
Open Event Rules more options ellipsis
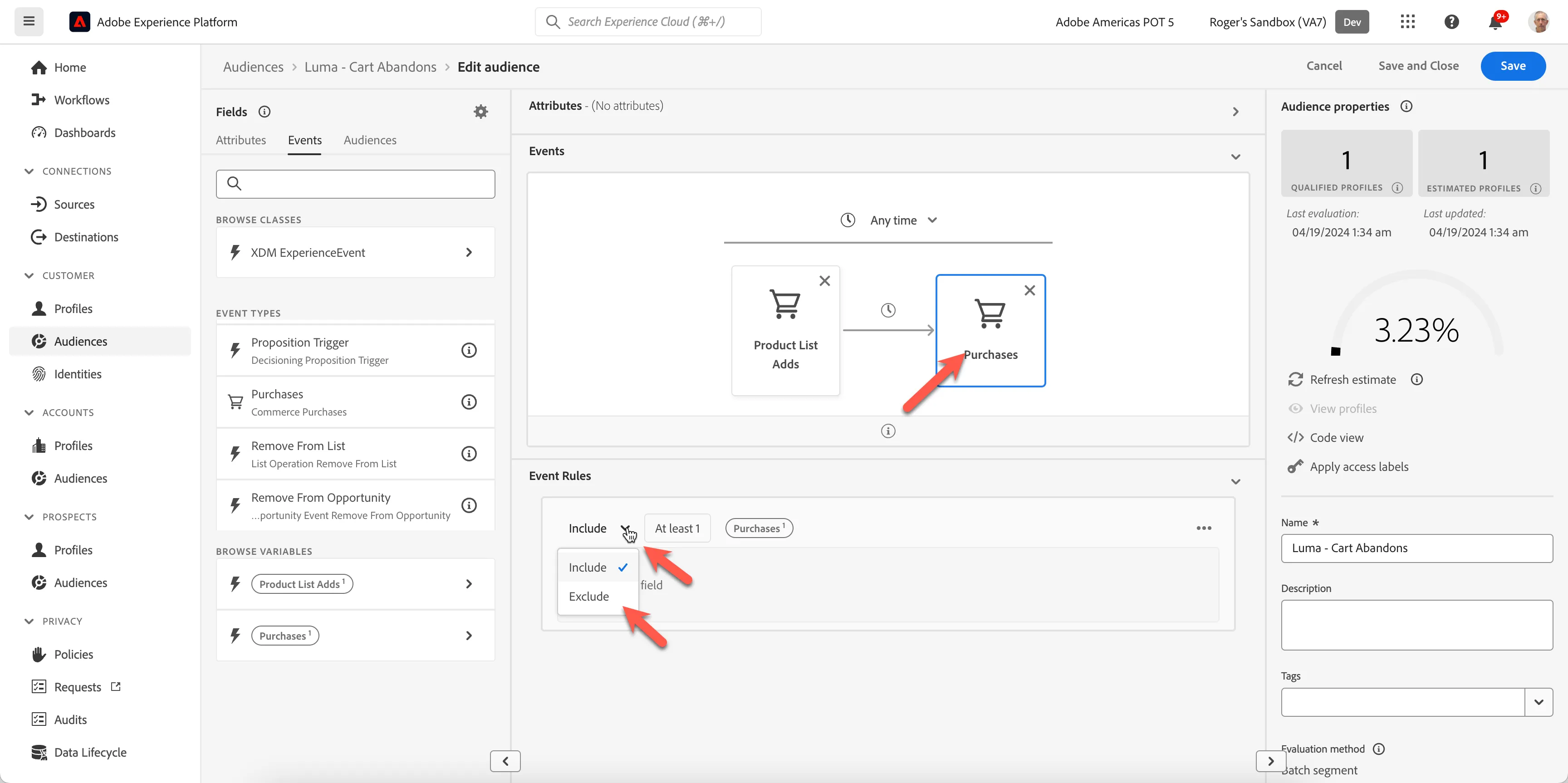pos(1203,528)
